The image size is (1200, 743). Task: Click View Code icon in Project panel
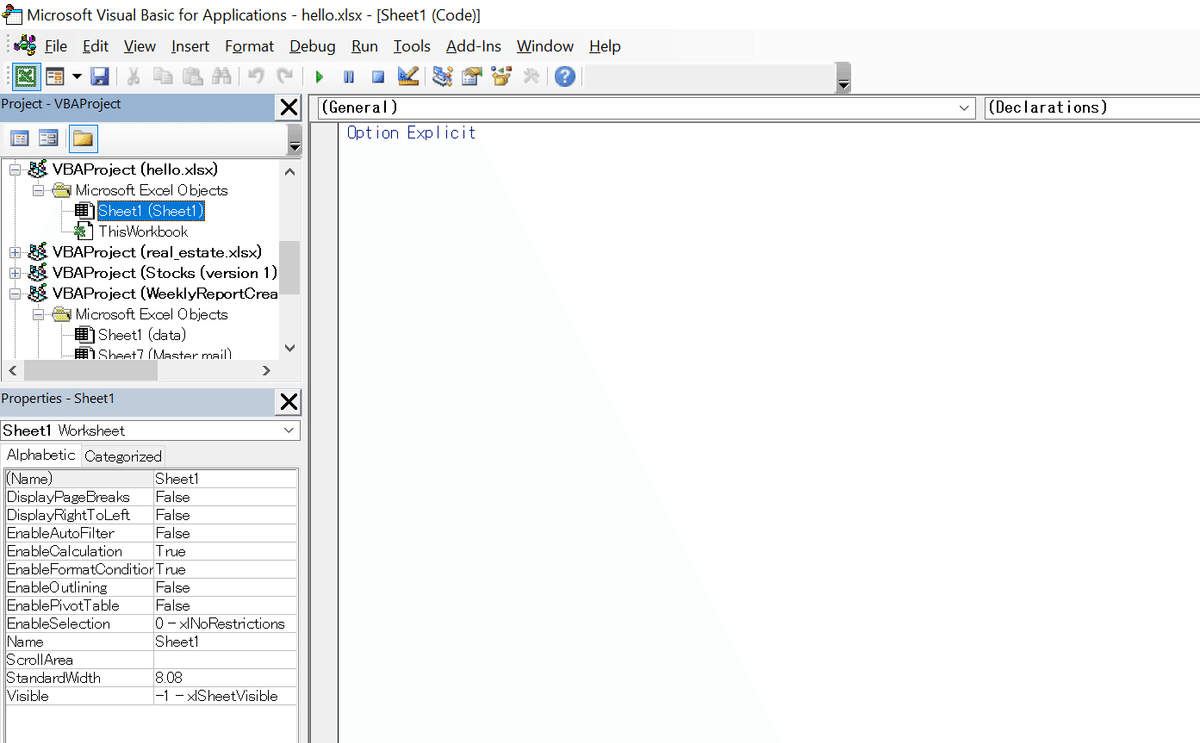pyautogui.click(x=19, y=139)
